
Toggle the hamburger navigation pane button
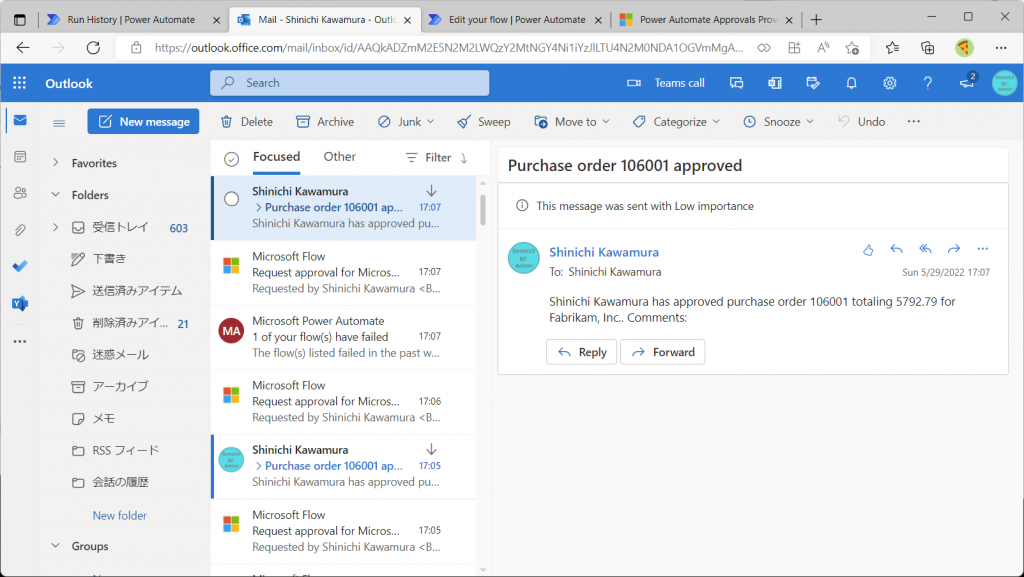pyautogui.click(x=59, y=122)
